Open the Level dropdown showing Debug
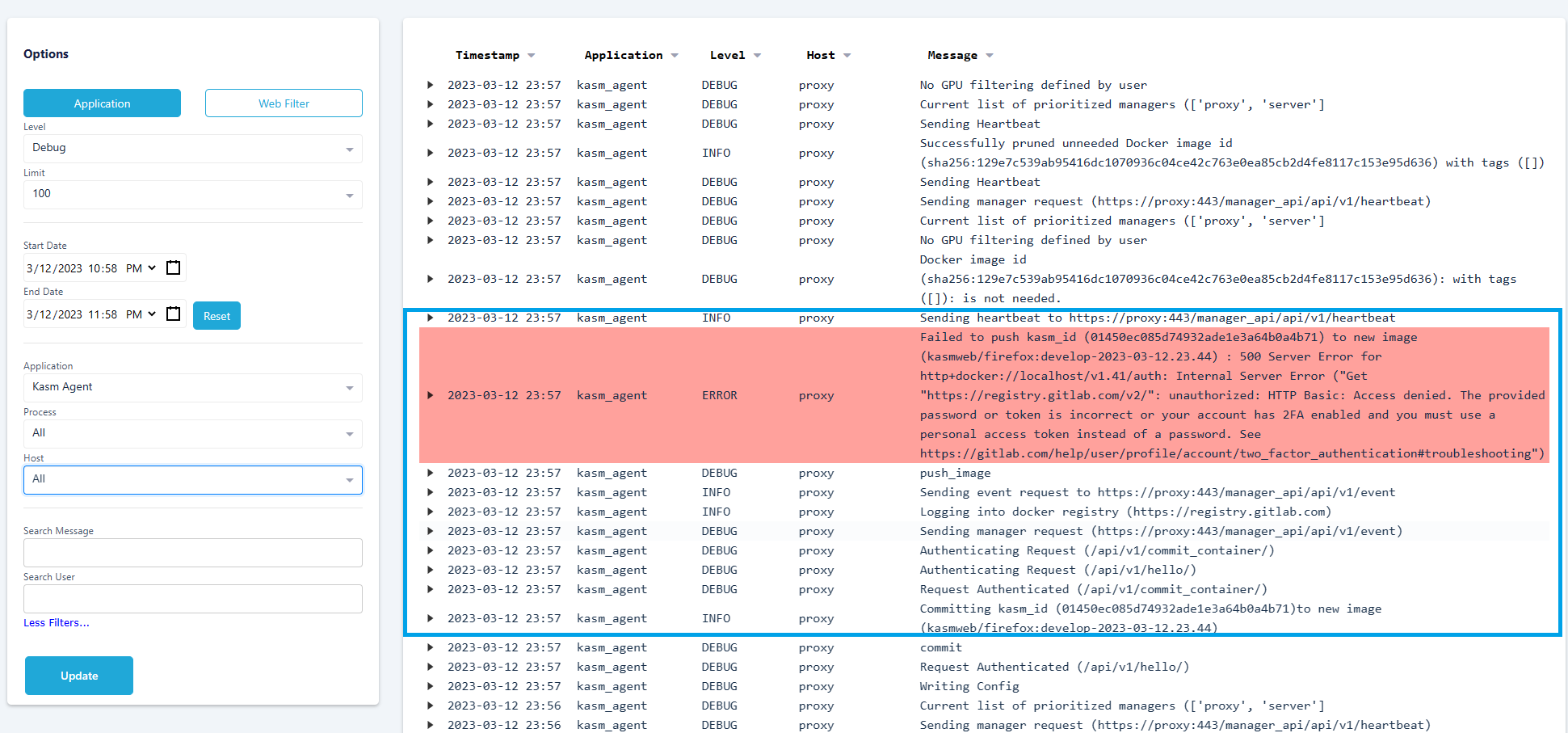The image size is (1568, 733). pos(192,148)
